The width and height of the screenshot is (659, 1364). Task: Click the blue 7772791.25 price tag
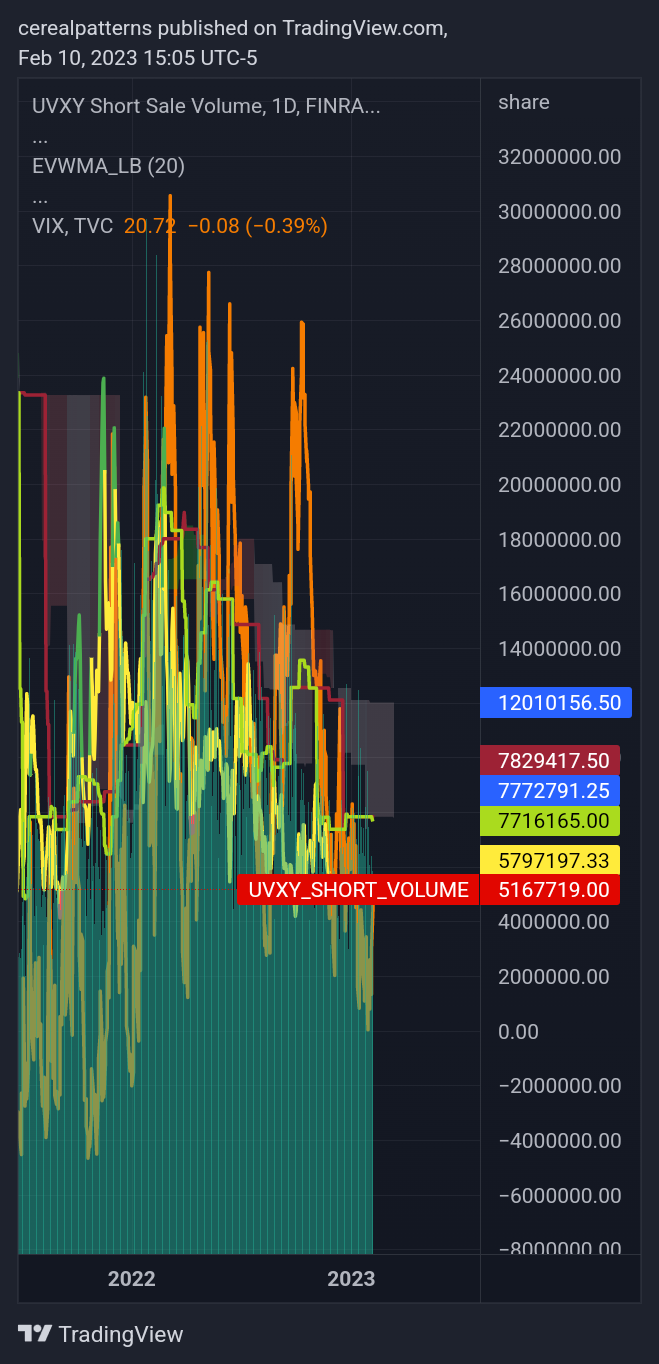pyautogui.click(x=550, y=791)
